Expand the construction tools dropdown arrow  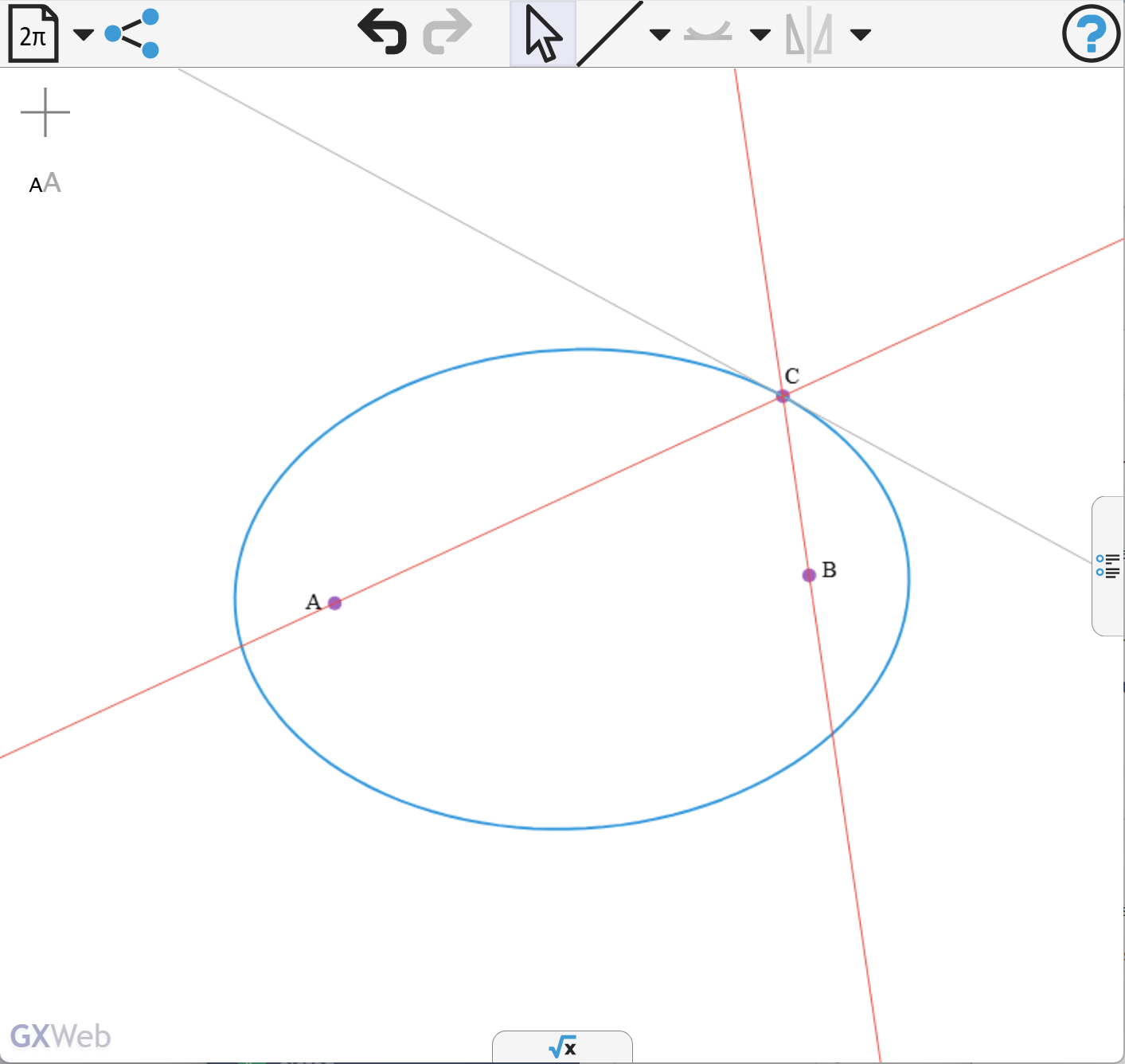coord(861,34)
